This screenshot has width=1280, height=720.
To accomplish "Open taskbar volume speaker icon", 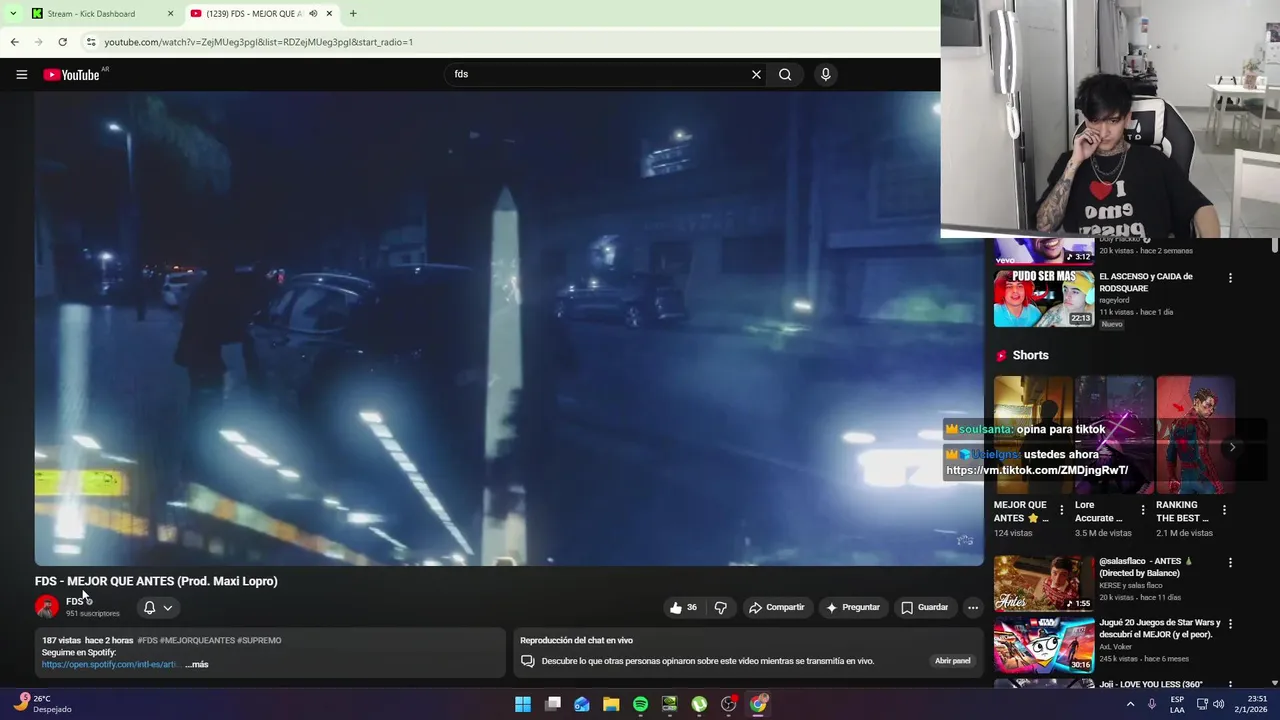I will tap(1218, 704).
